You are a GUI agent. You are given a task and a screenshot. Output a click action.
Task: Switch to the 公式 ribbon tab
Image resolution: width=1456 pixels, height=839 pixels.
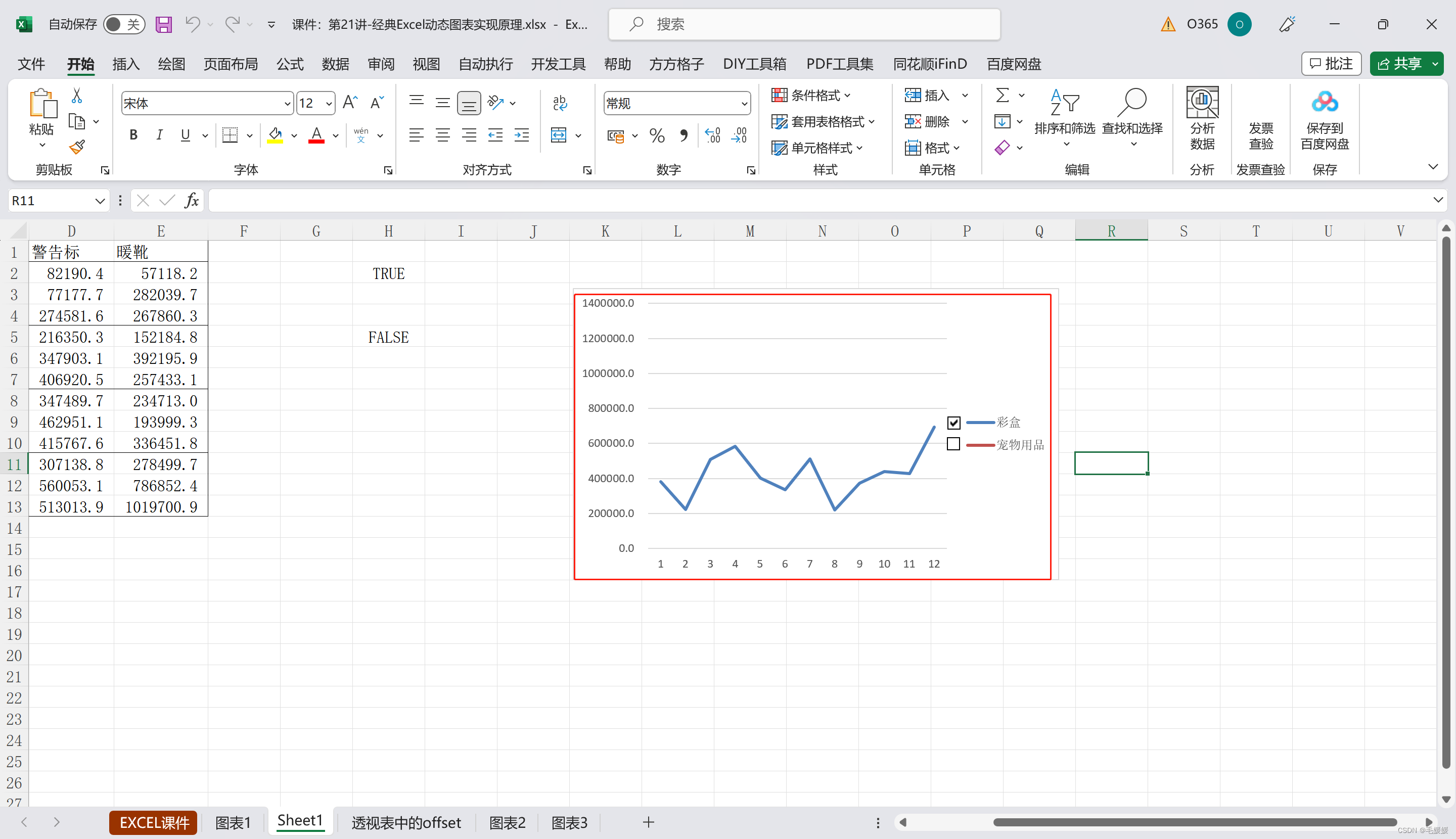(x=290, y=64)
